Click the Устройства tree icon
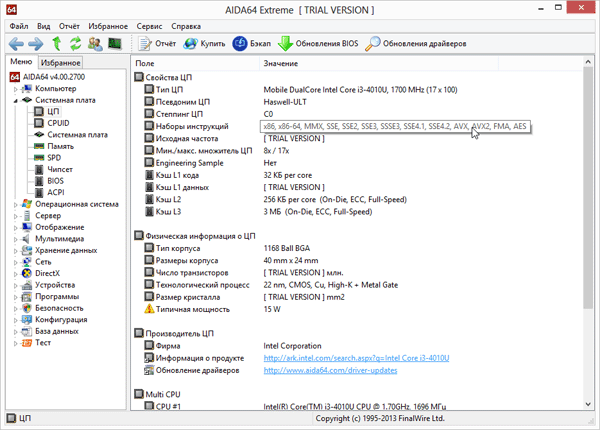This screenshot has width=600, height=430. pos(27,285)
